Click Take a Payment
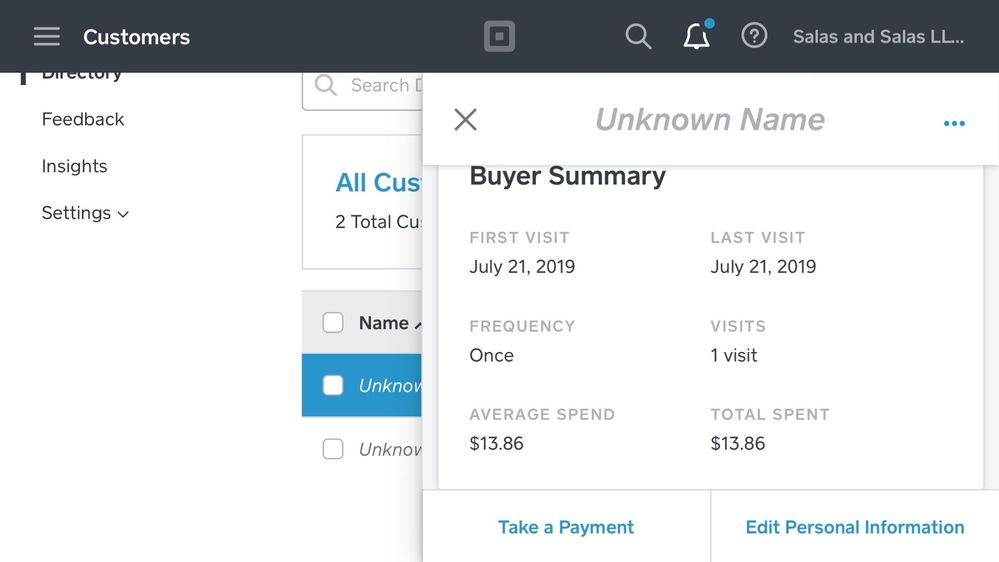 (566, 527)
